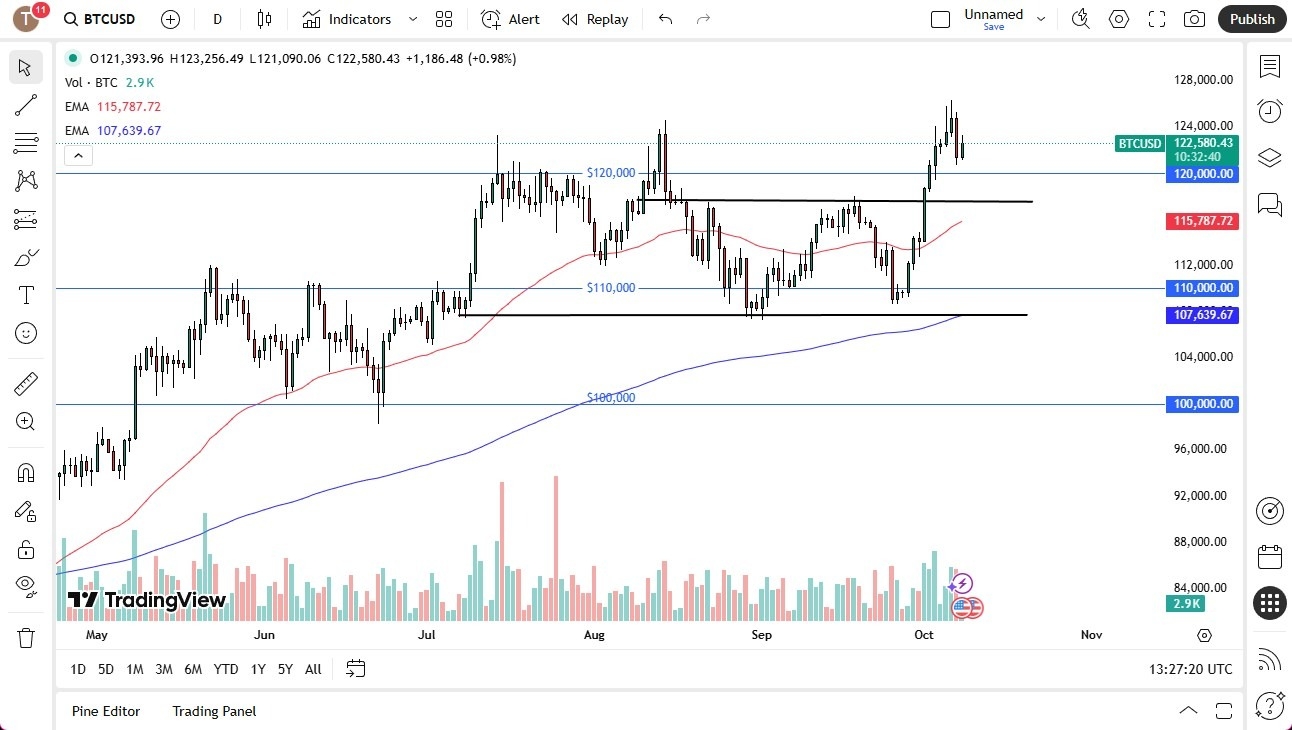Toggle hide all drawings on chart
The width and height of the screenshot is (1292, 730).
[25, 585]
